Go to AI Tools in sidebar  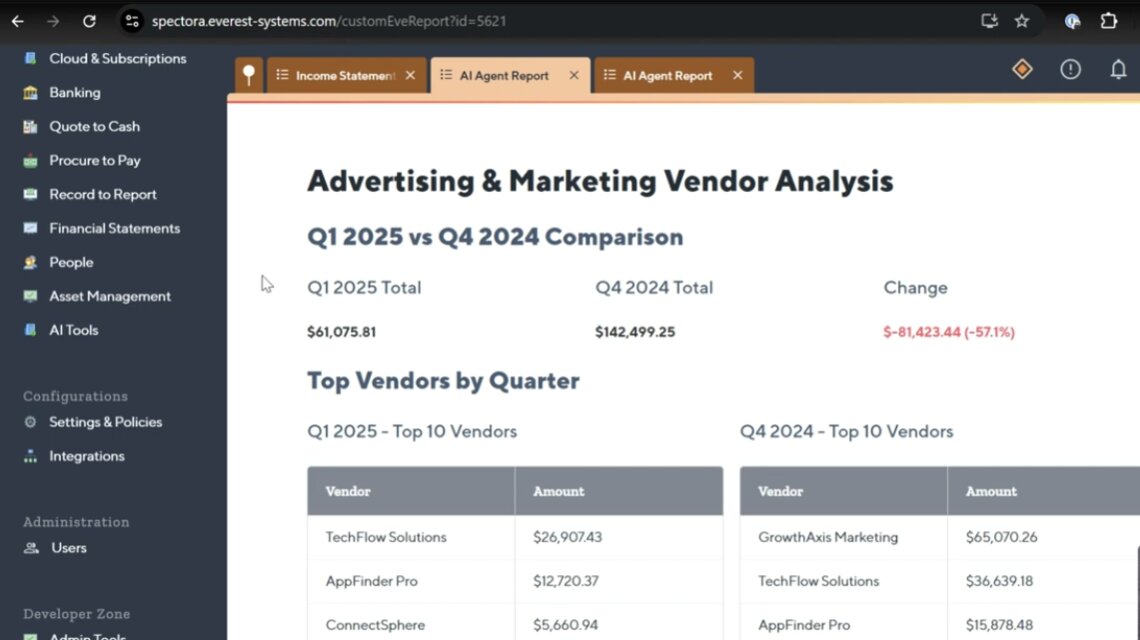[x=74, y=331]
